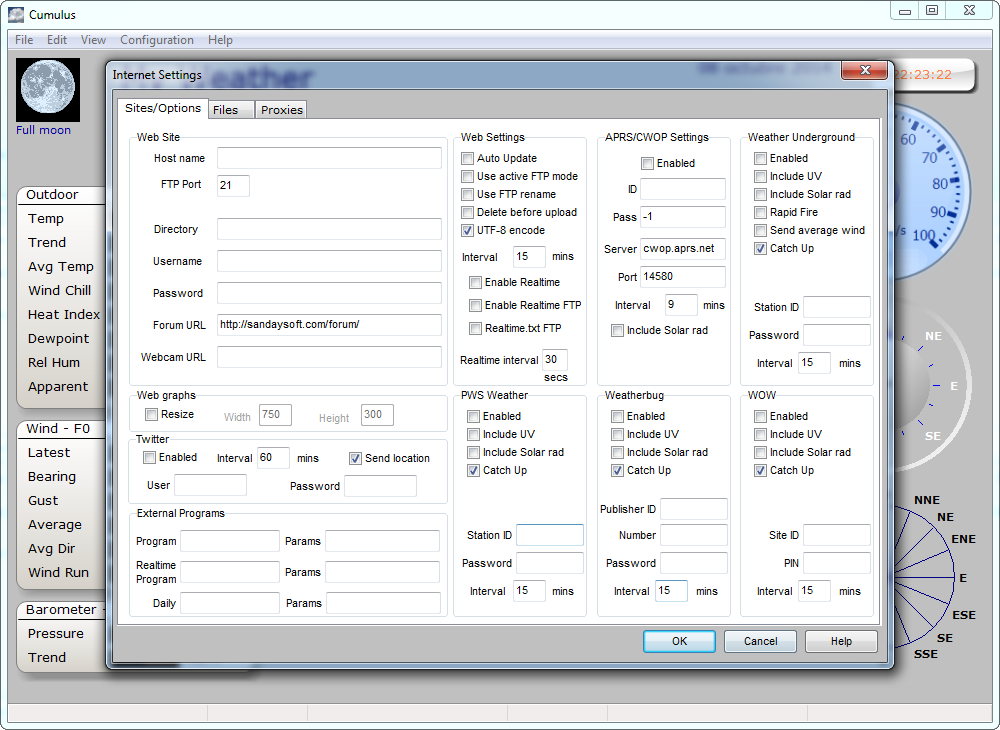Viewport: 1000px width, 730px height.
Task: Toggle the UTF-8 encode checkbox
Action: pyautogui.click(x=468, y=231)
